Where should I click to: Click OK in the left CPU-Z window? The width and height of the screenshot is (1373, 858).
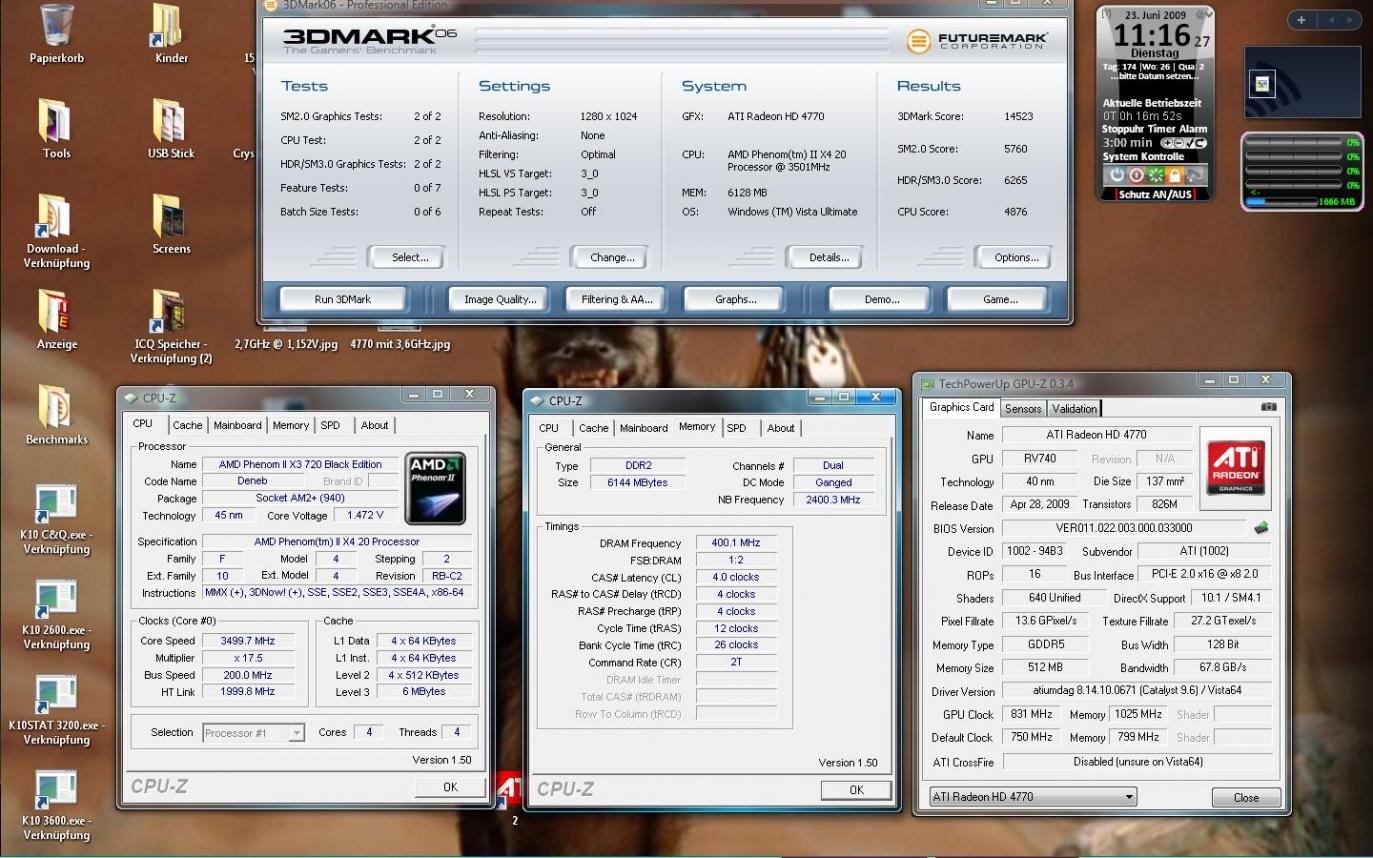[x=450, y=787]
